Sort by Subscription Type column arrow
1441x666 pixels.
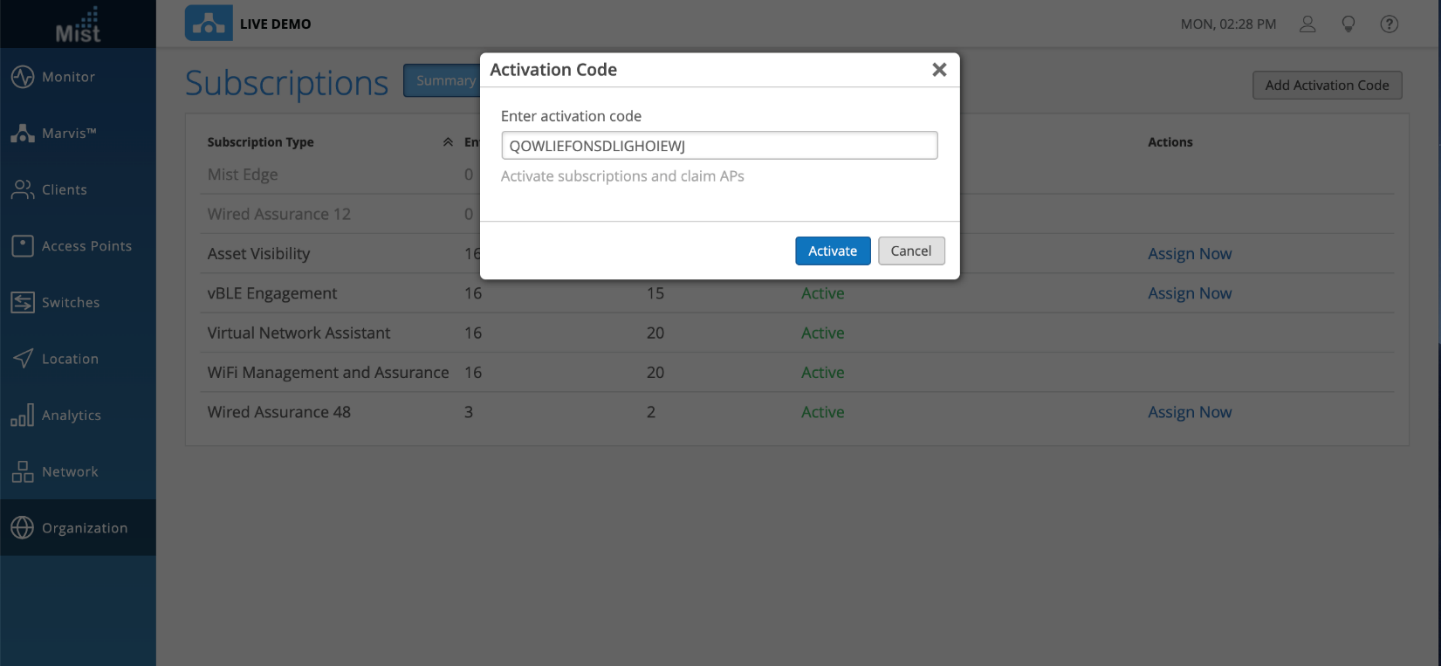pos(448,142)
